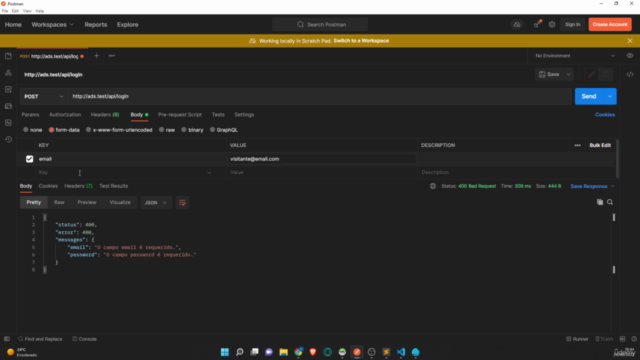Copy the response body with copy icon
Screen dimensions: 640x360
[x=600, y=202]
